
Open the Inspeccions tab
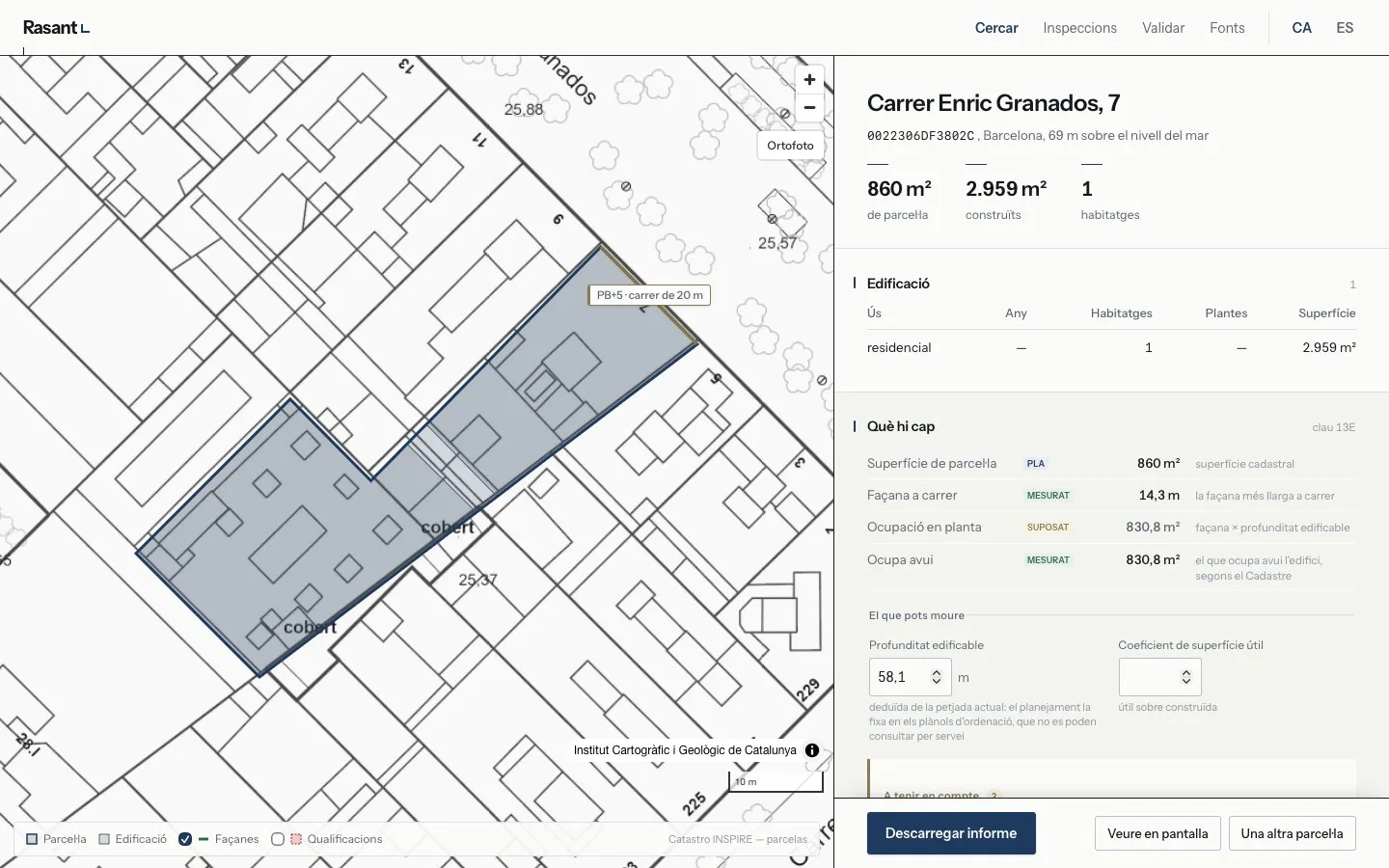click(1079, 28)
